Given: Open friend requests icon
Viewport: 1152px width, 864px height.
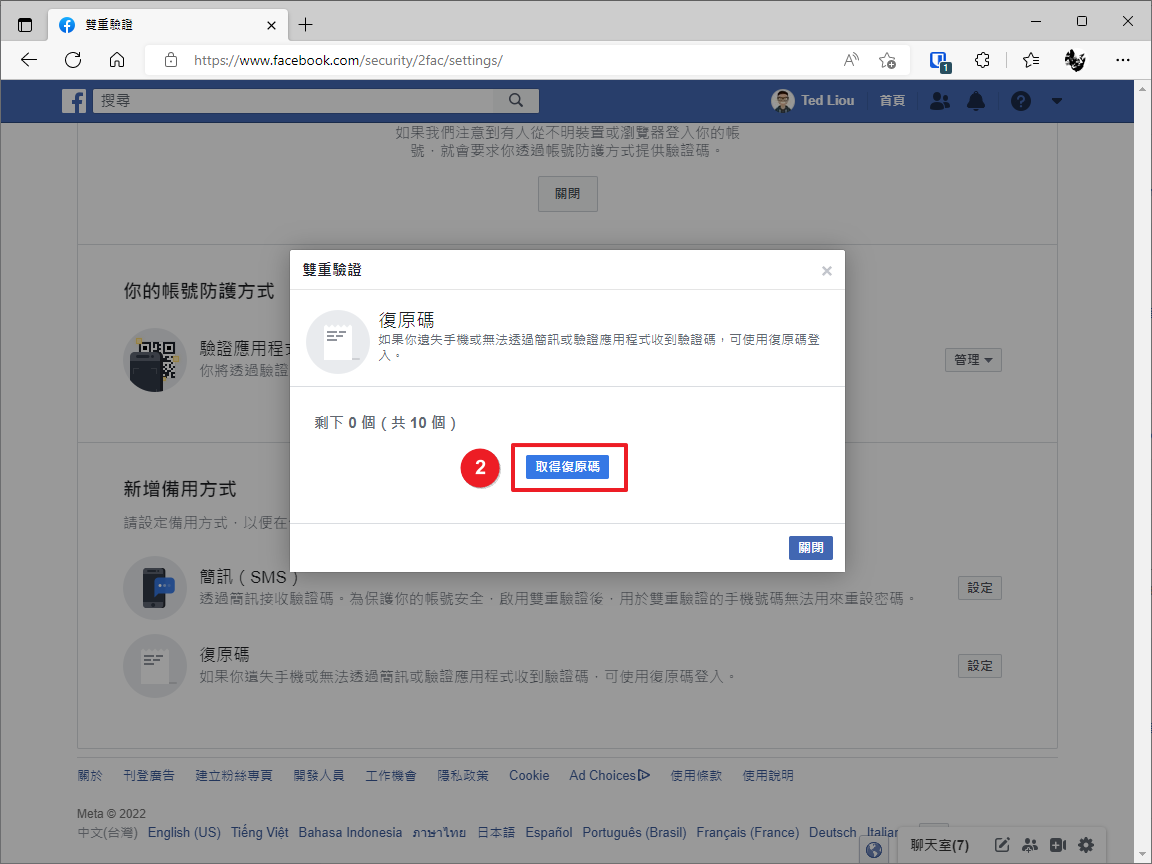Looking at the screenshot, I should [940, 101].
